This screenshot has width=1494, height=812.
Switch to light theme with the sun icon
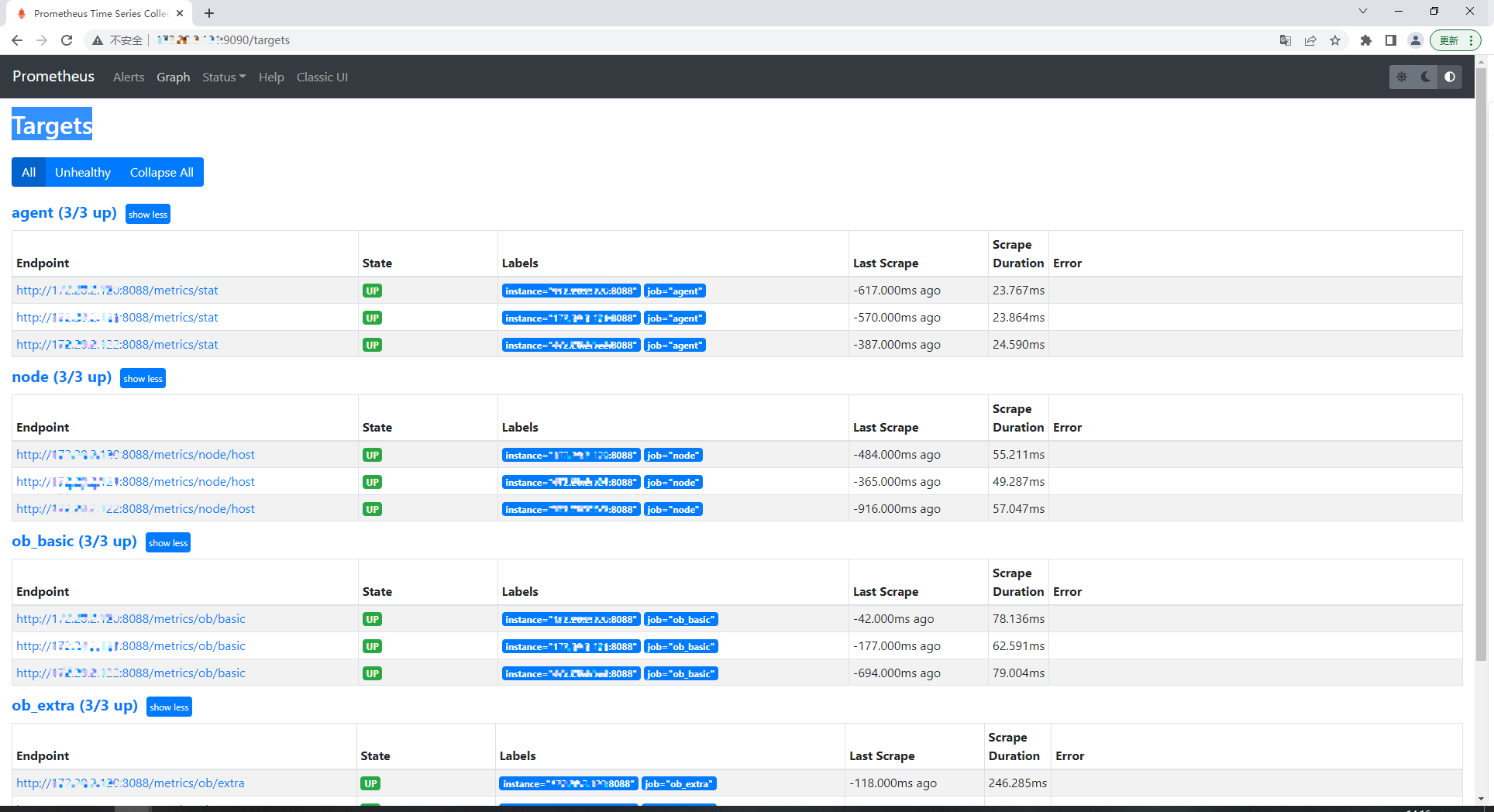pos(1402,77)
